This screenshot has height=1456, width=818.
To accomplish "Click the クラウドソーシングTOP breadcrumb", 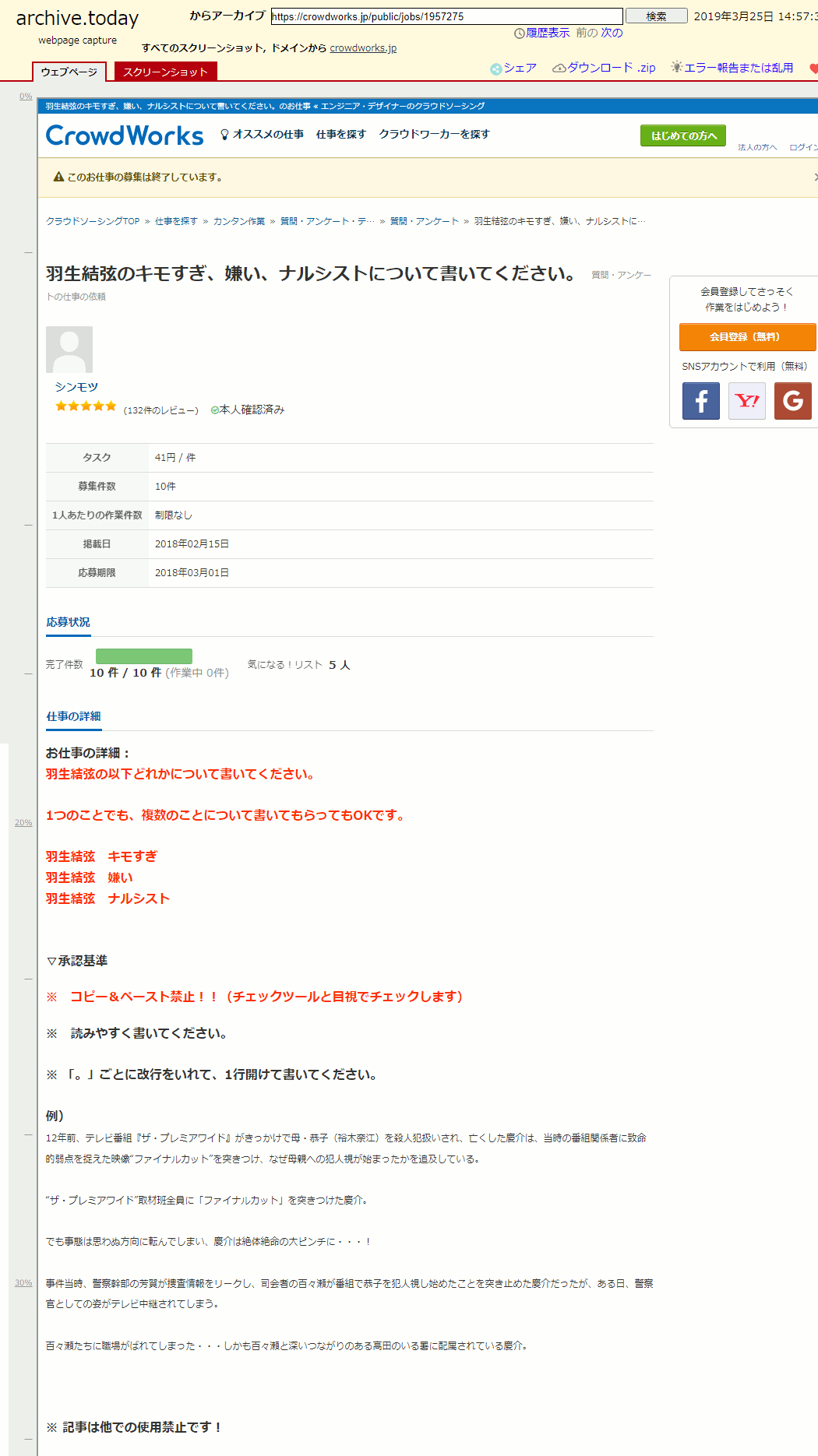I will [93, 221].
